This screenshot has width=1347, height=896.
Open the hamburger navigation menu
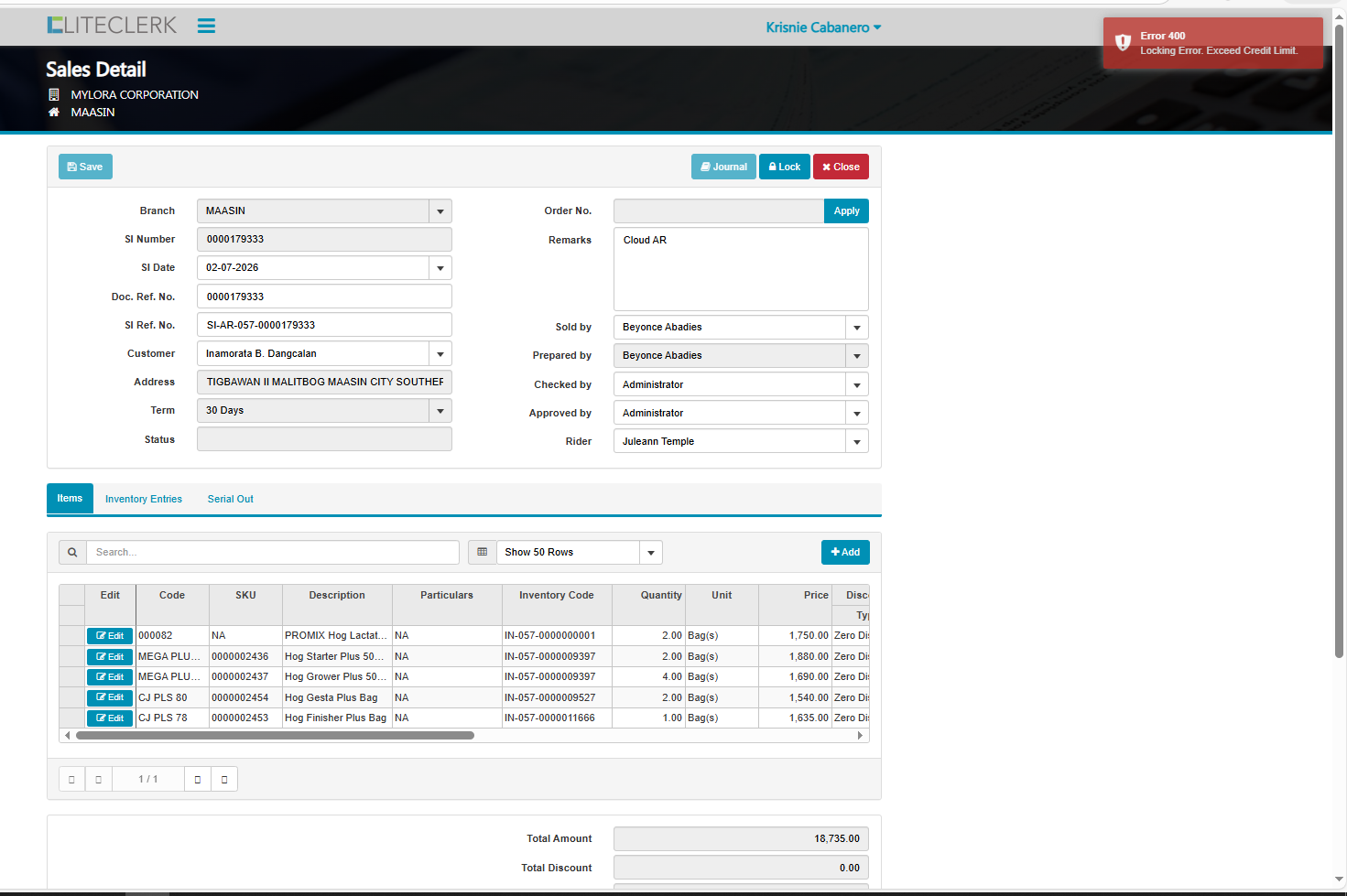coord(206,26)
